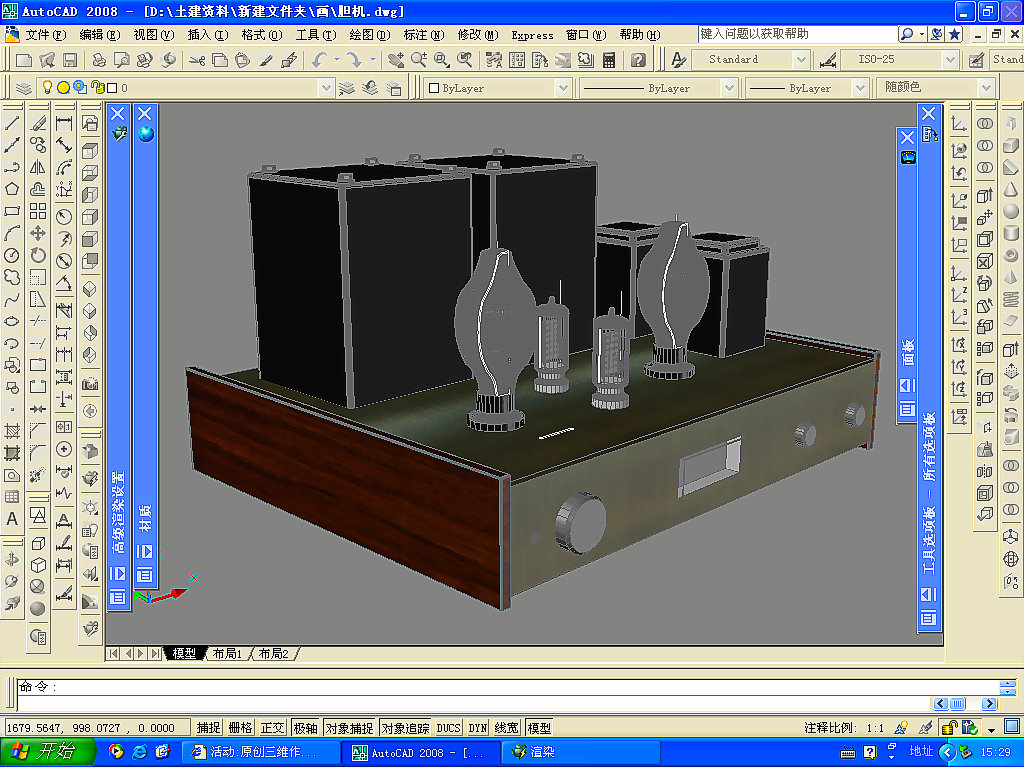Click the Help question mark icon
The image size is (1024, 768).
click(638, 60)
